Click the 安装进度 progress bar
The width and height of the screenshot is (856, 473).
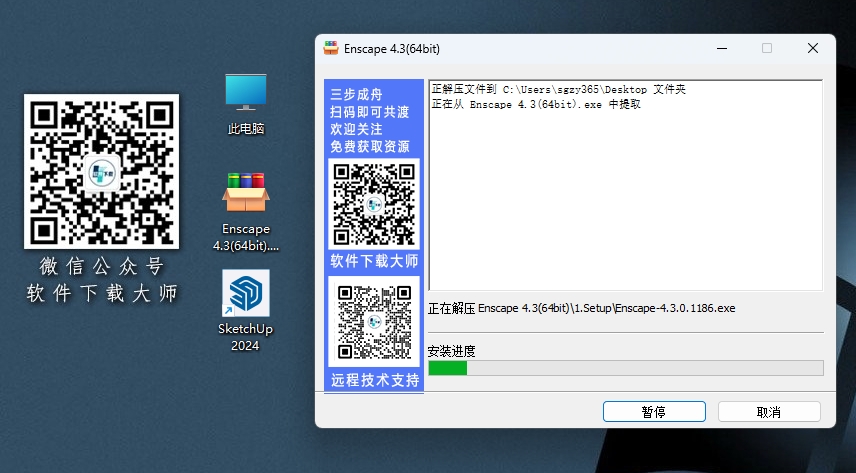[x=626, y=368]
